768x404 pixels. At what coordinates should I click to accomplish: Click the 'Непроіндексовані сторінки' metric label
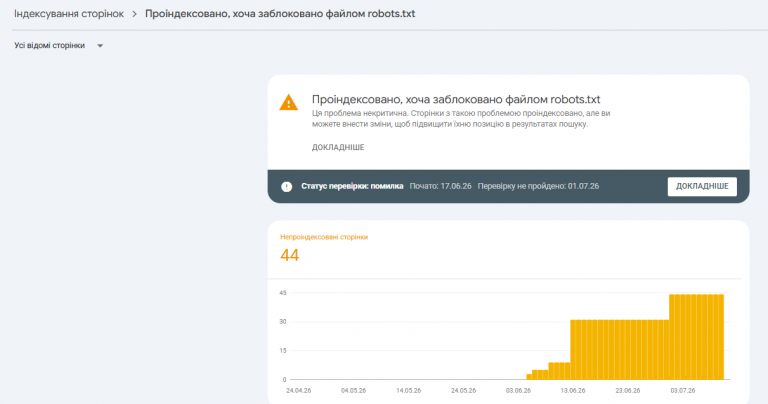(x=324, y=237)
